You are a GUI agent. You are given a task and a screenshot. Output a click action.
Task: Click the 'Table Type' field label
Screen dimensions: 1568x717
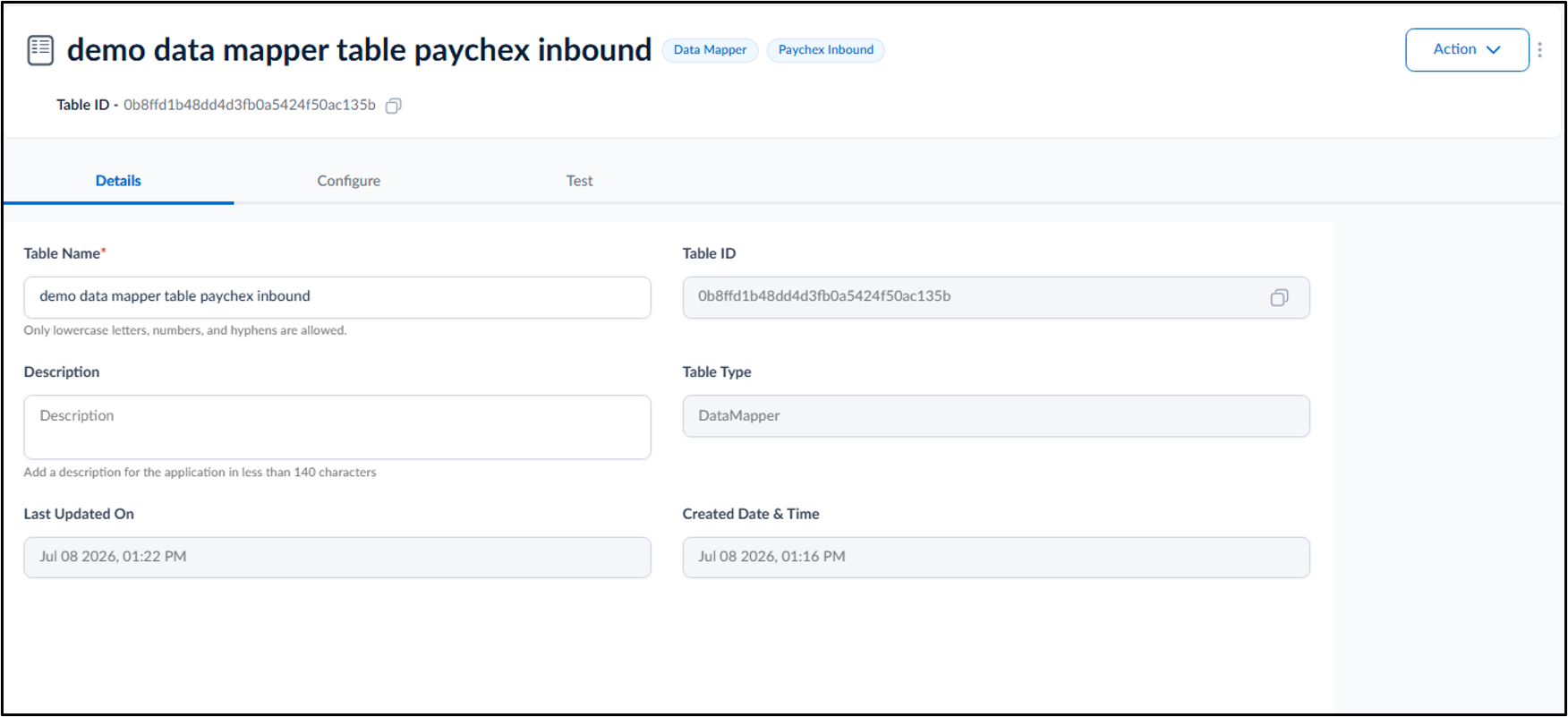(717, 371)
